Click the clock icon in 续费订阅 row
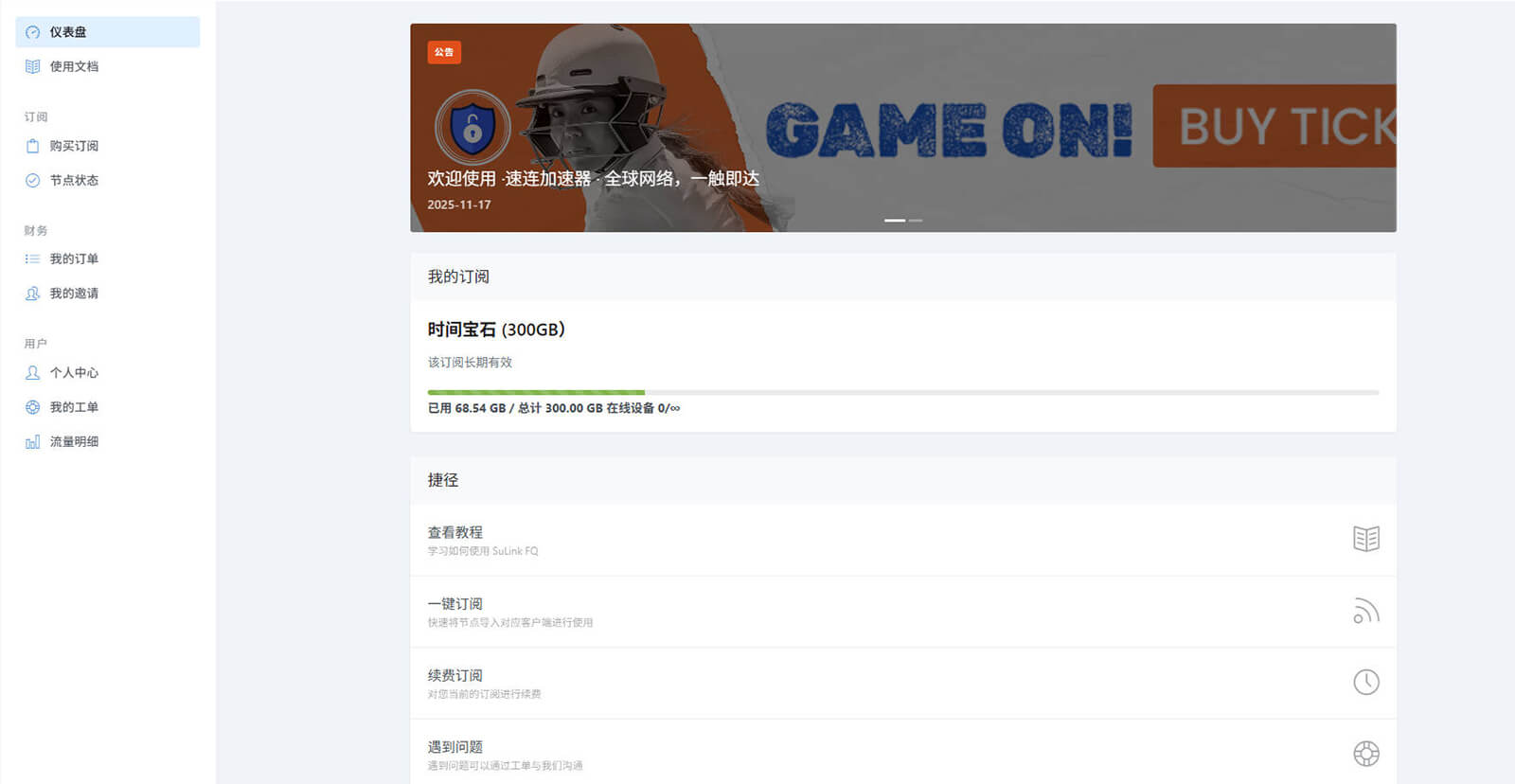Image resolution: width=1515 pixels, height=784 pixels. (x=1365, y=682)
